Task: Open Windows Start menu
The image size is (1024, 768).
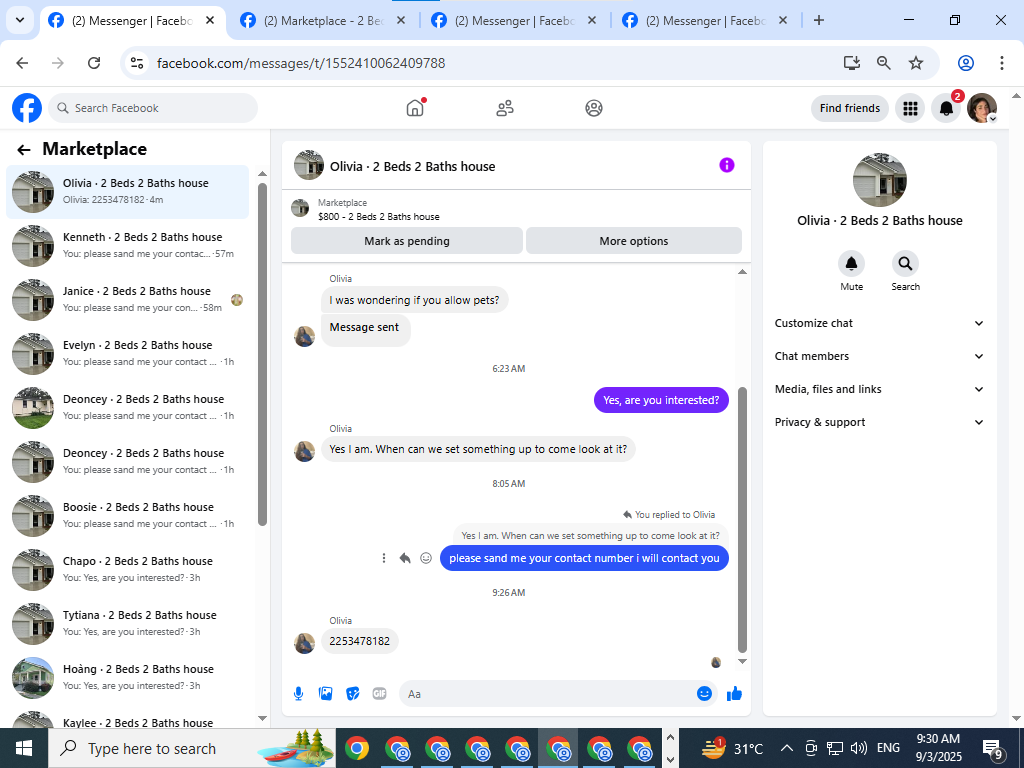Action: click(x=24, y=748)
